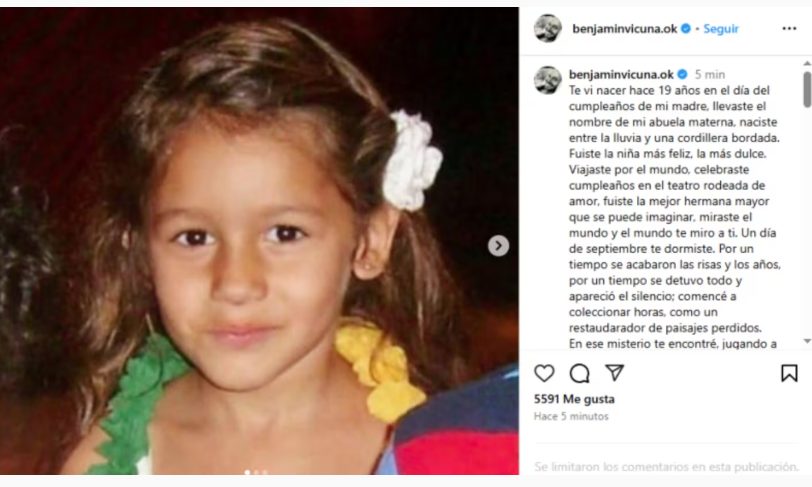Image resolution: width=812 pixels, height=487 pixels.
Task: Click the Seguir follow link
Action: click(721, 29)
